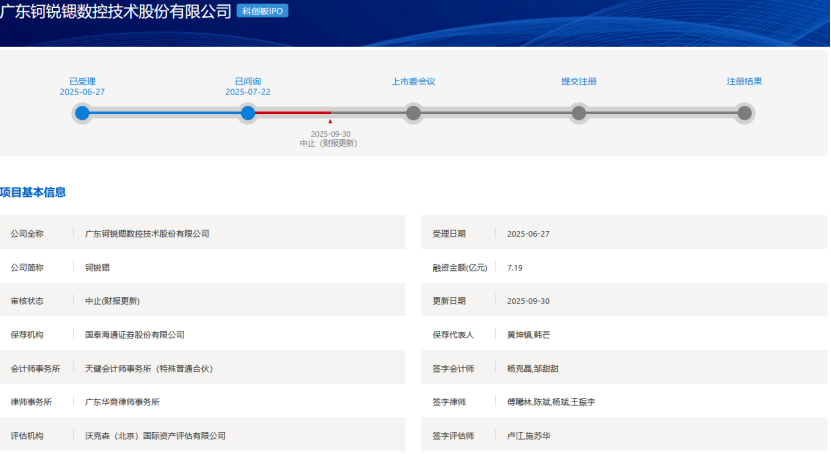
Task: Click the 中止 (财报更新) text under timeline
Action: click(x=329, y=143)
